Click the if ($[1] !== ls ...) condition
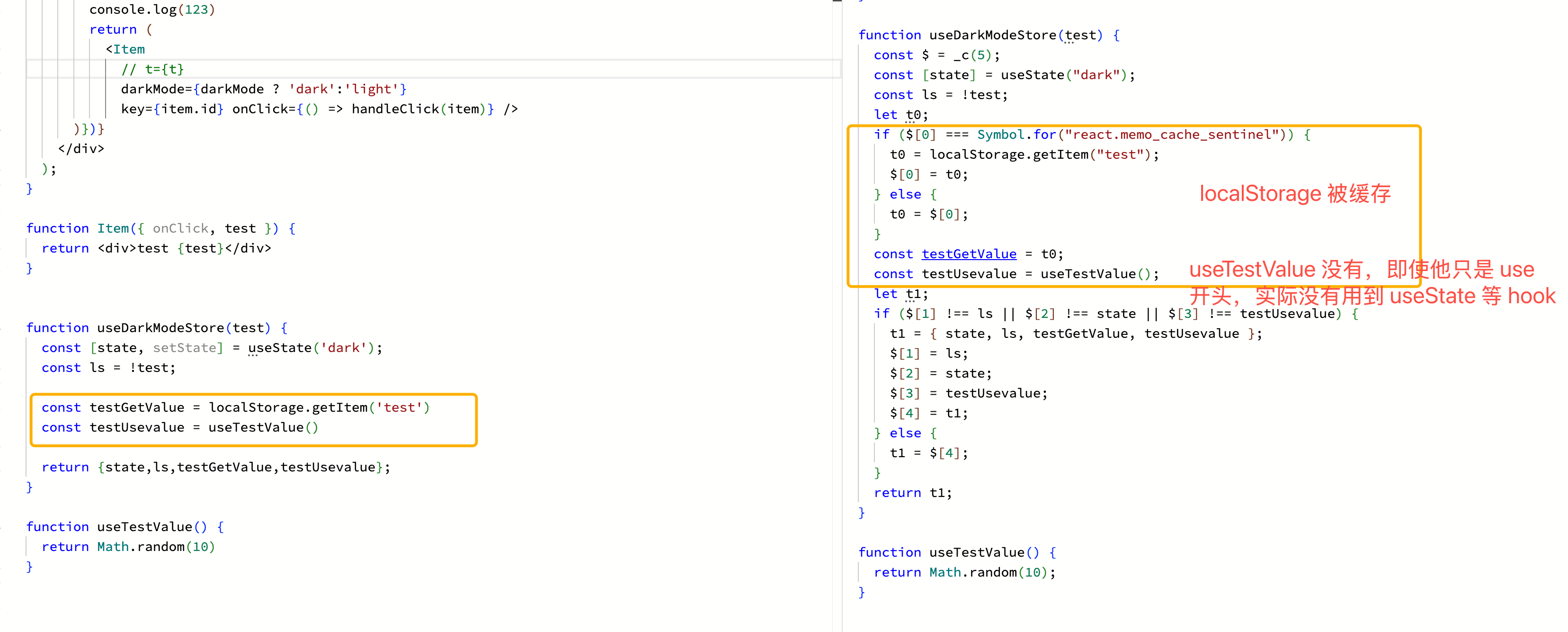The height and width of the screenshot is (632, 1568). click(x=1116, y=314)
